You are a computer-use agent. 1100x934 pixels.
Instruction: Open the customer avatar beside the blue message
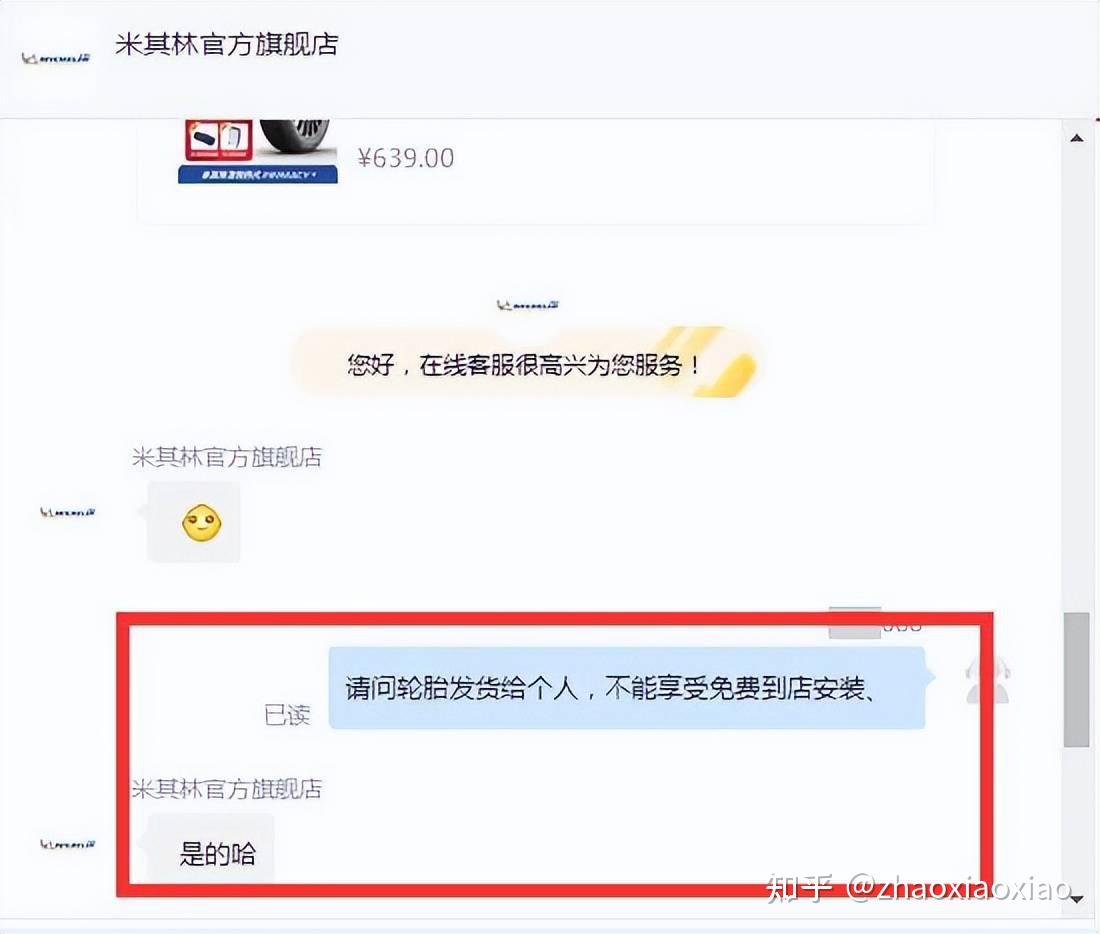tap(987, 681)
